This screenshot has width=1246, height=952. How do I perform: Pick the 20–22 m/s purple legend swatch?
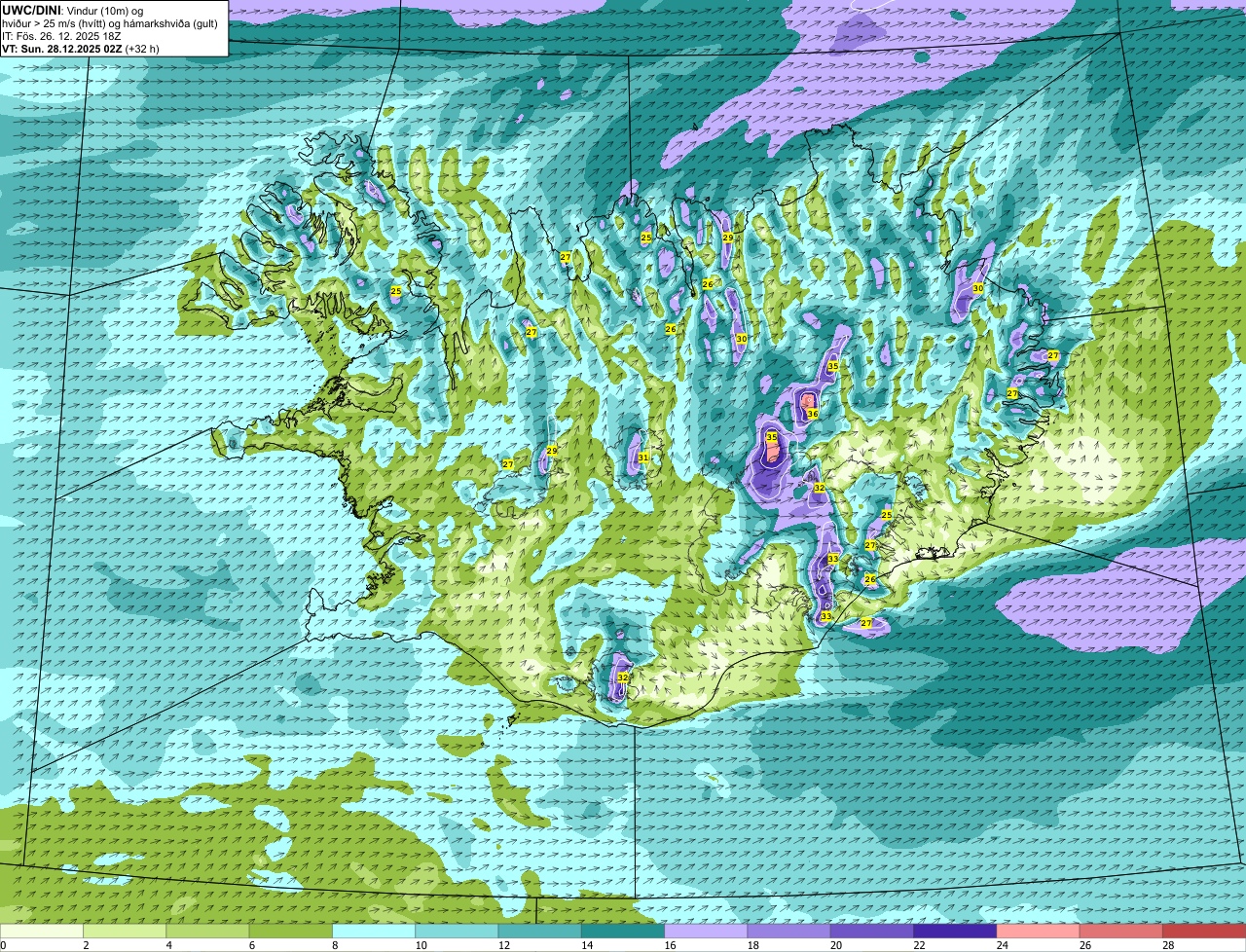pos(872,931)
